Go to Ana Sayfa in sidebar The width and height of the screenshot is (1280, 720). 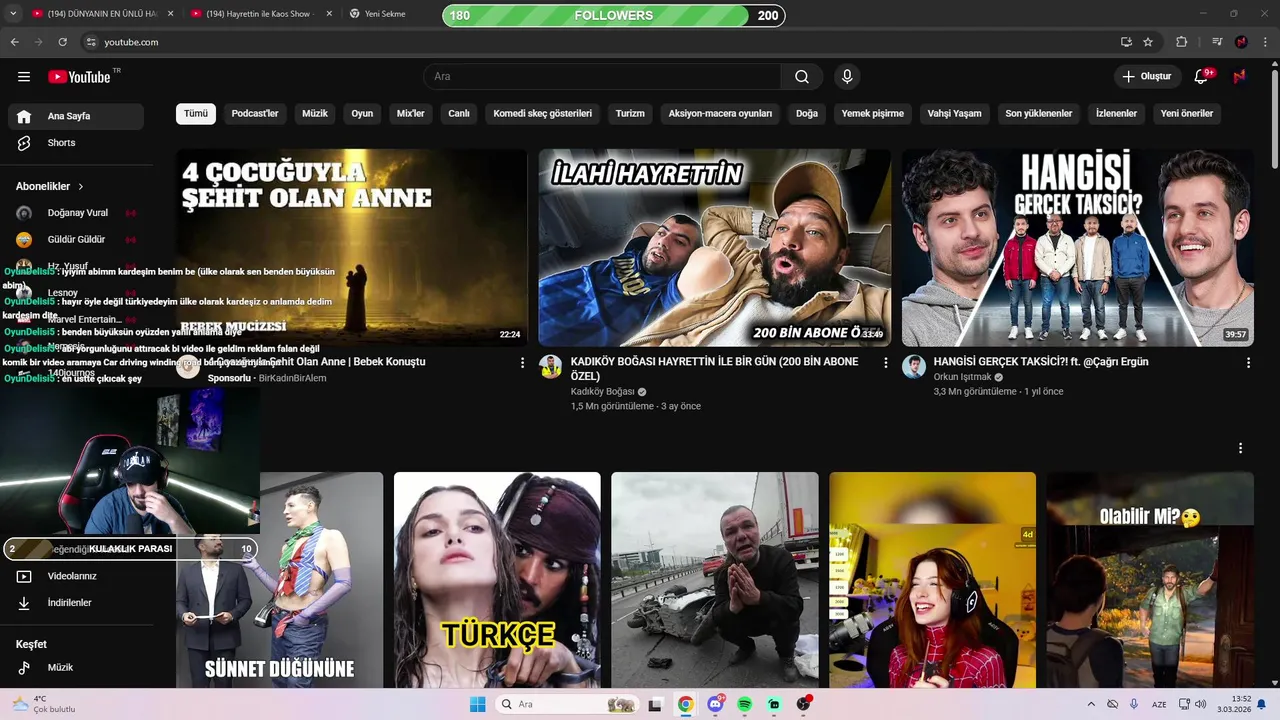(x=76, y=116)
